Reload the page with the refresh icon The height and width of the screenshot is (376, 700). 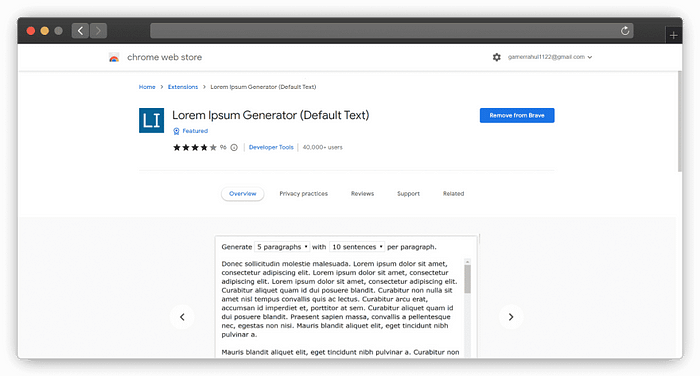point(625,31)
